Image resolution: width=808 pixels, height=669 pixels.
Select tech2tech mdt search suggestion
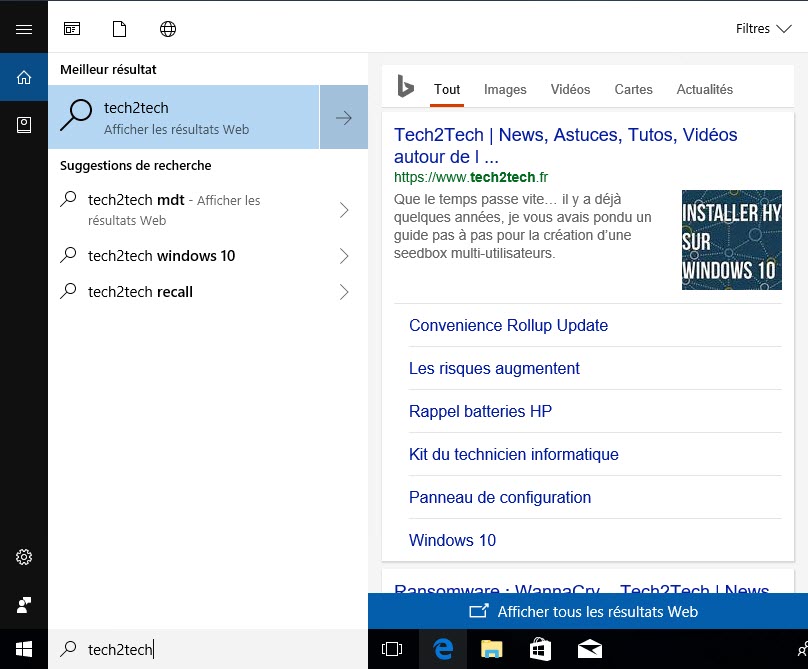(208, 210)
